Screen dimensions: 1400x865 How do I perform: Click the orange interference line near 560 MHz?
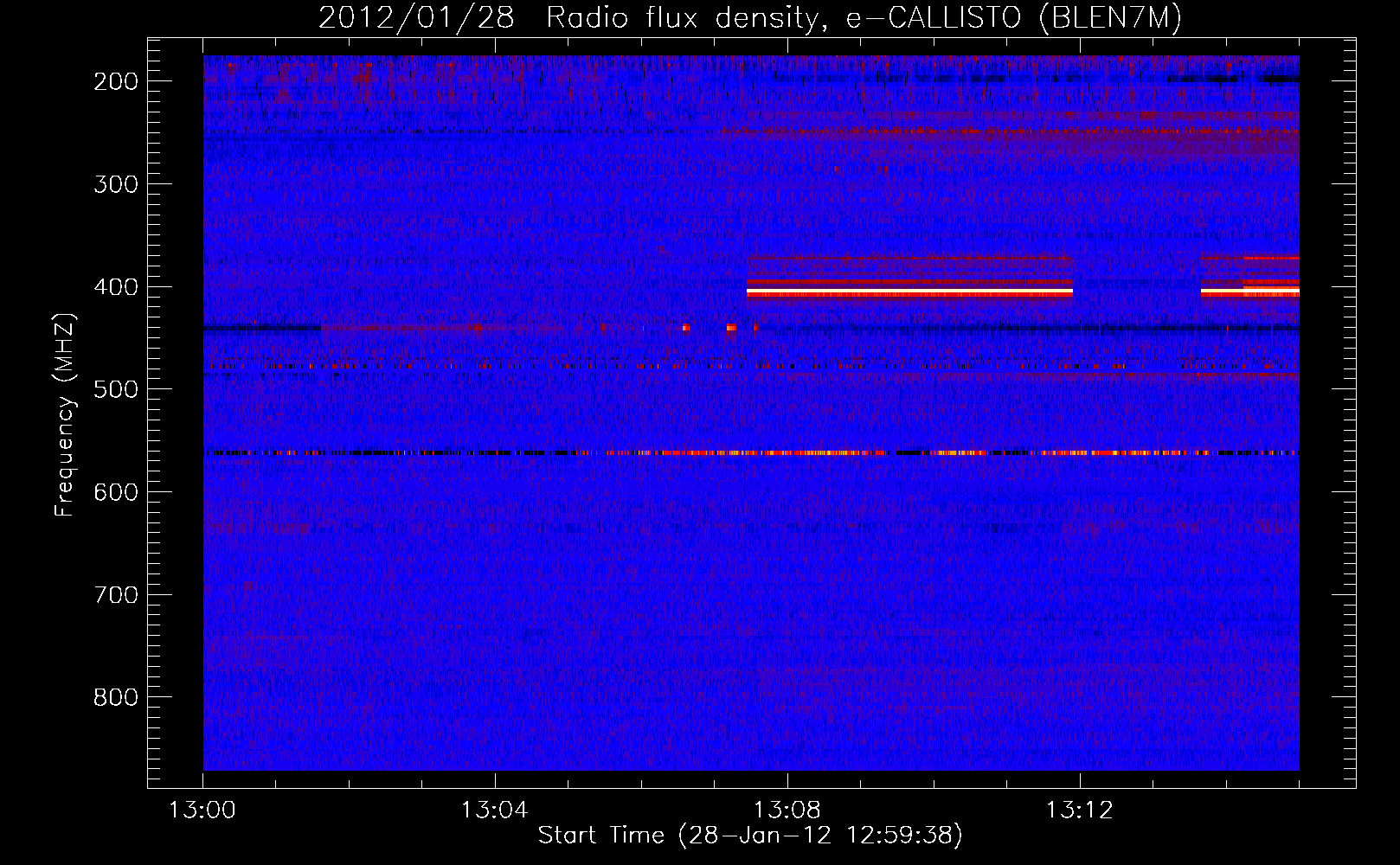751,452
